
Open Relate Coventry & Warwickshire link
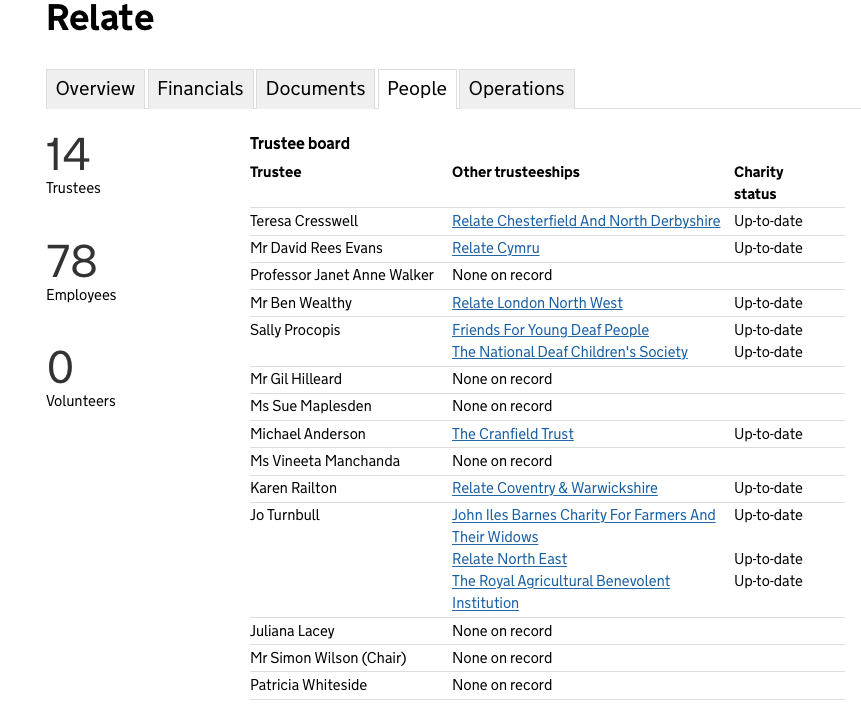click(x=554, y=488)
